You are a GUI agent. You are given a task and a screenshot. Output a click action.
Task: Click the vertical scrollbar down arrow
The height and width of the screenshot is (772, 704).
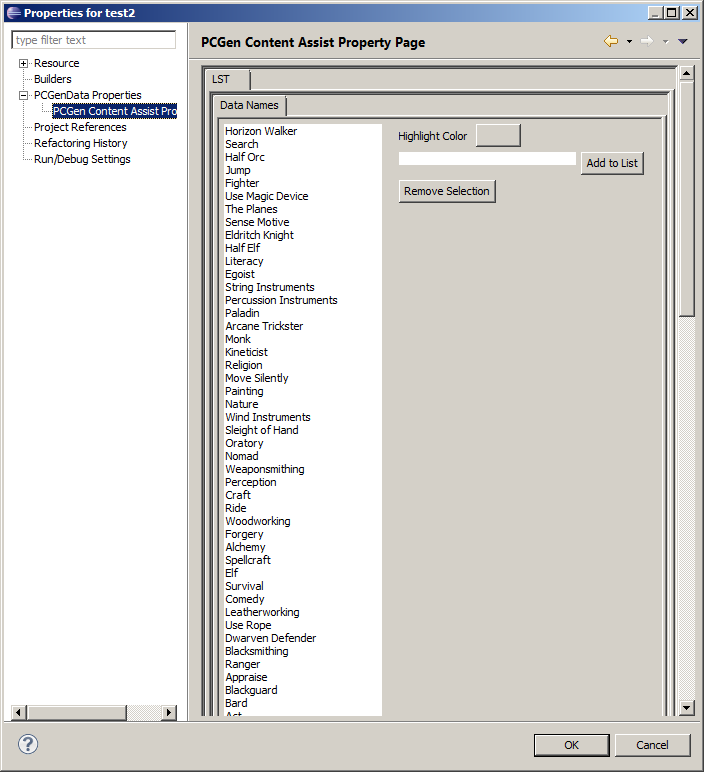(686, 708)
